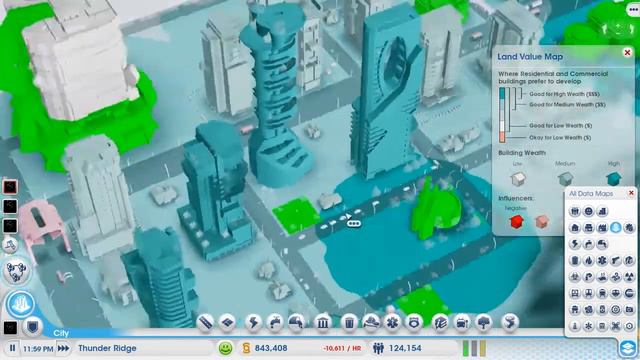The height and width of the screenshot is (360, 640).
Task: Toggle the highlighted Land Value data map
Action: click(x=616, y=227)
